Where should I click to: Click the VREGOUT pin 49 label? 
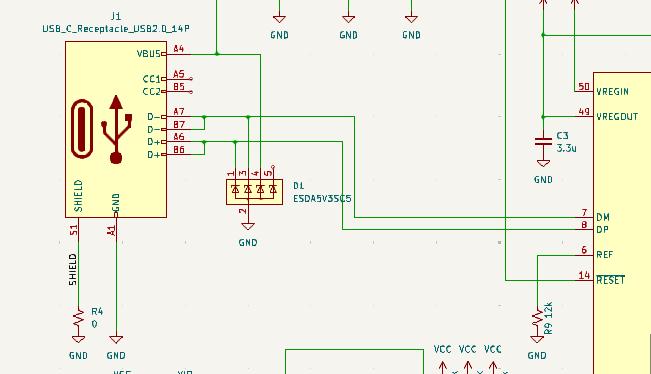coord(617,117)
